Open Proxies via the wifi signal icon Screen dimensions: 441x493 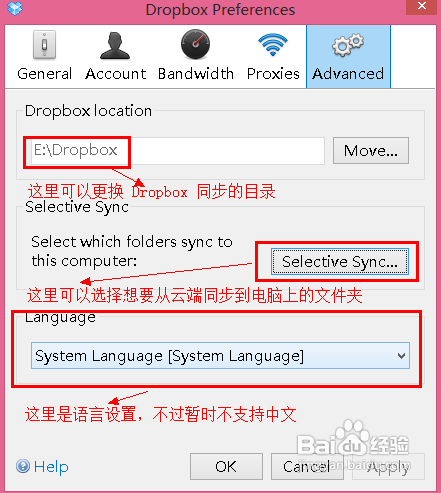[x=273, y=44]
